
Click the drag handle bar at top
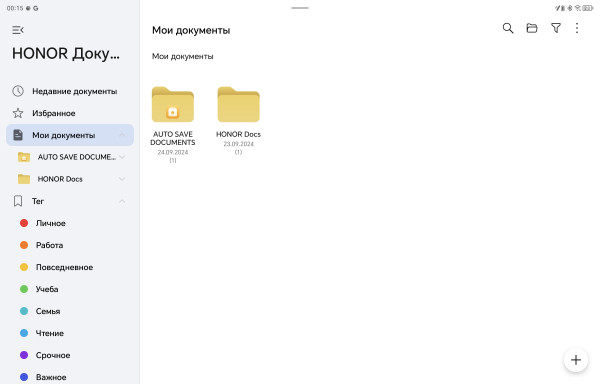click(x=300, y=8)
